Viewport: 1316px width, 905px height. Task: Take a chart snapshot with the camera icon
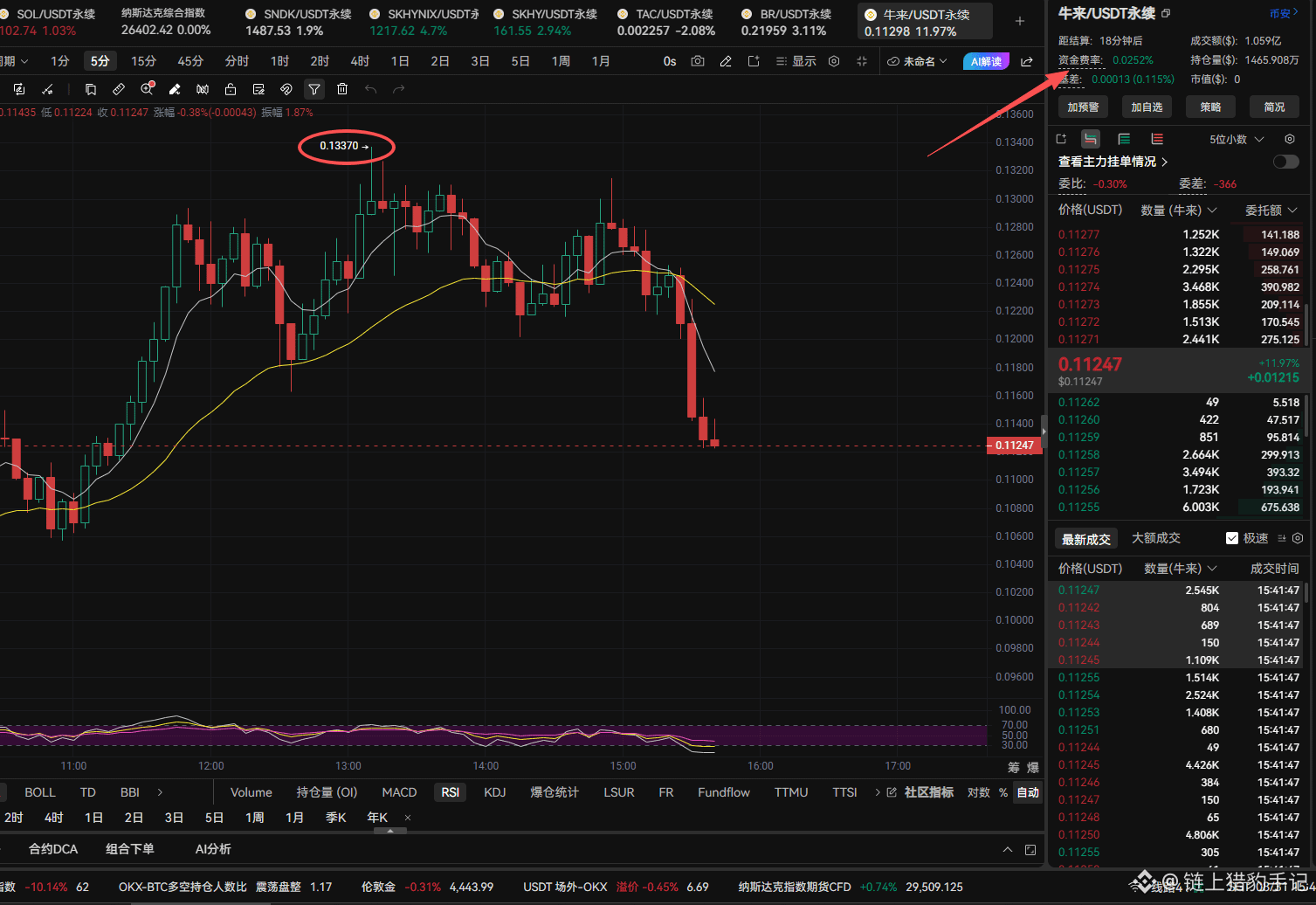(698, 61)
